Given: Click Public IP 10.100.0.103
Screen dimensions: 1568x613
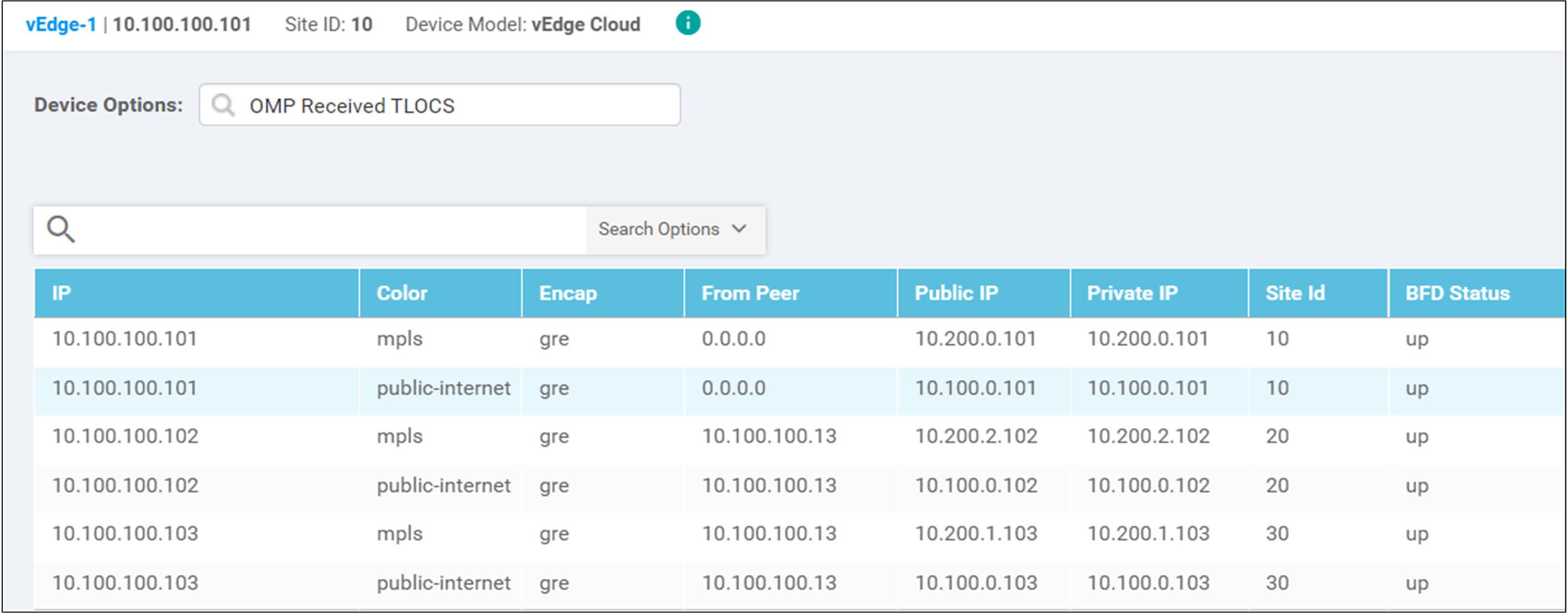Looking at the screenshot, I should click(x=976, y=583).
